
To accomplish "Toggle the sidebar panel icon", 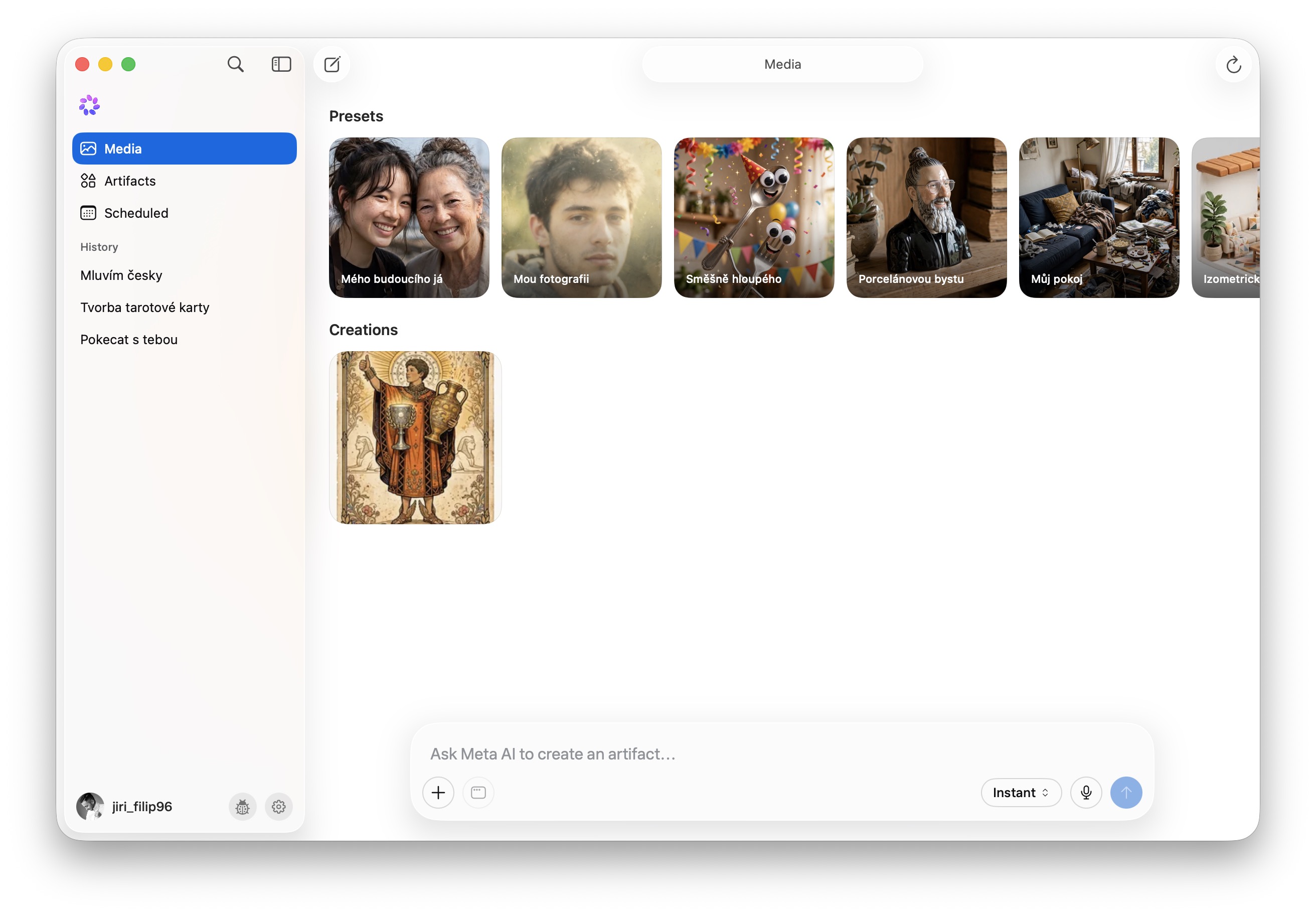I will [281, 64].
